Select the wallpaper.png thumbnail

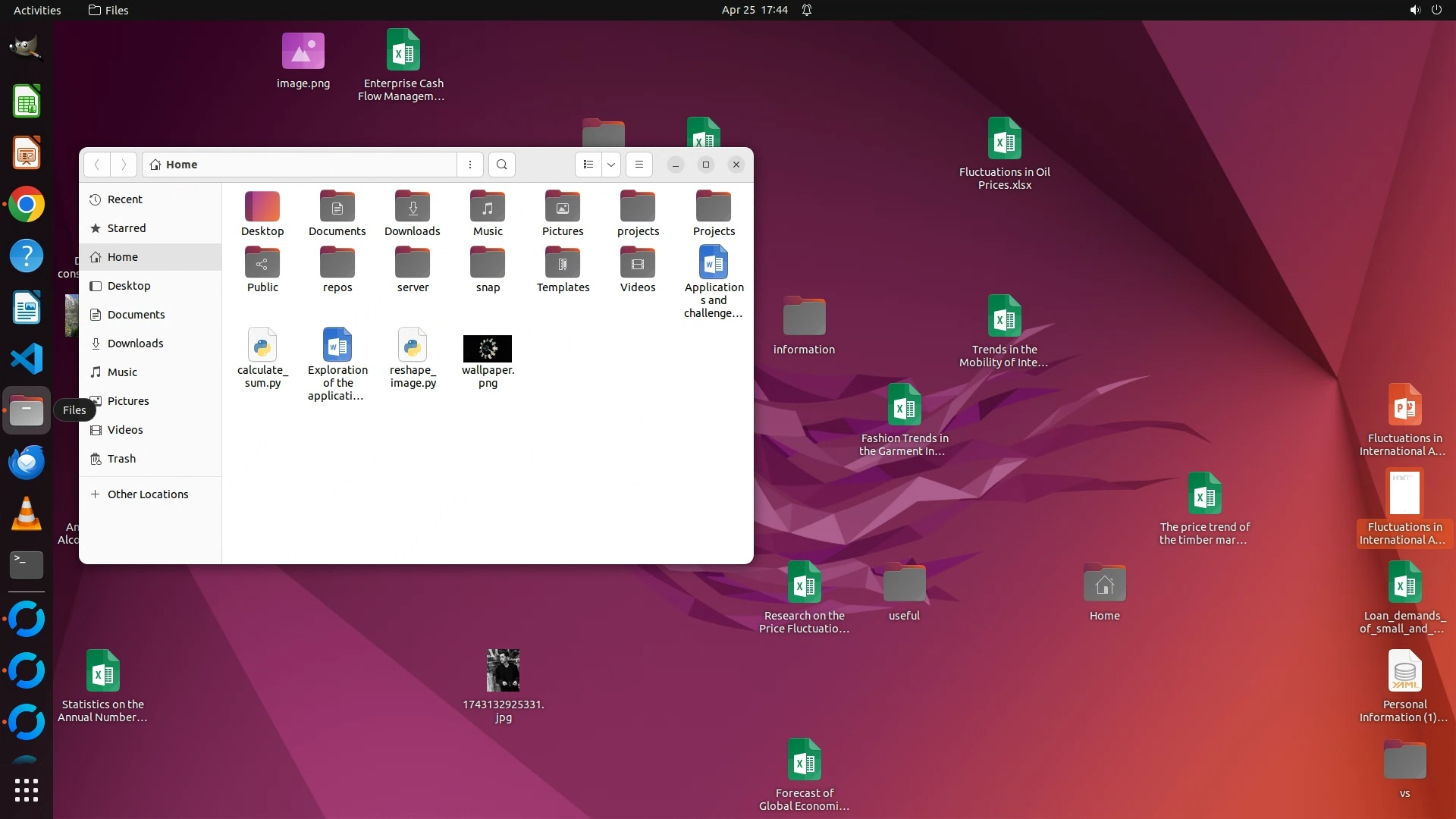[488, 349]
